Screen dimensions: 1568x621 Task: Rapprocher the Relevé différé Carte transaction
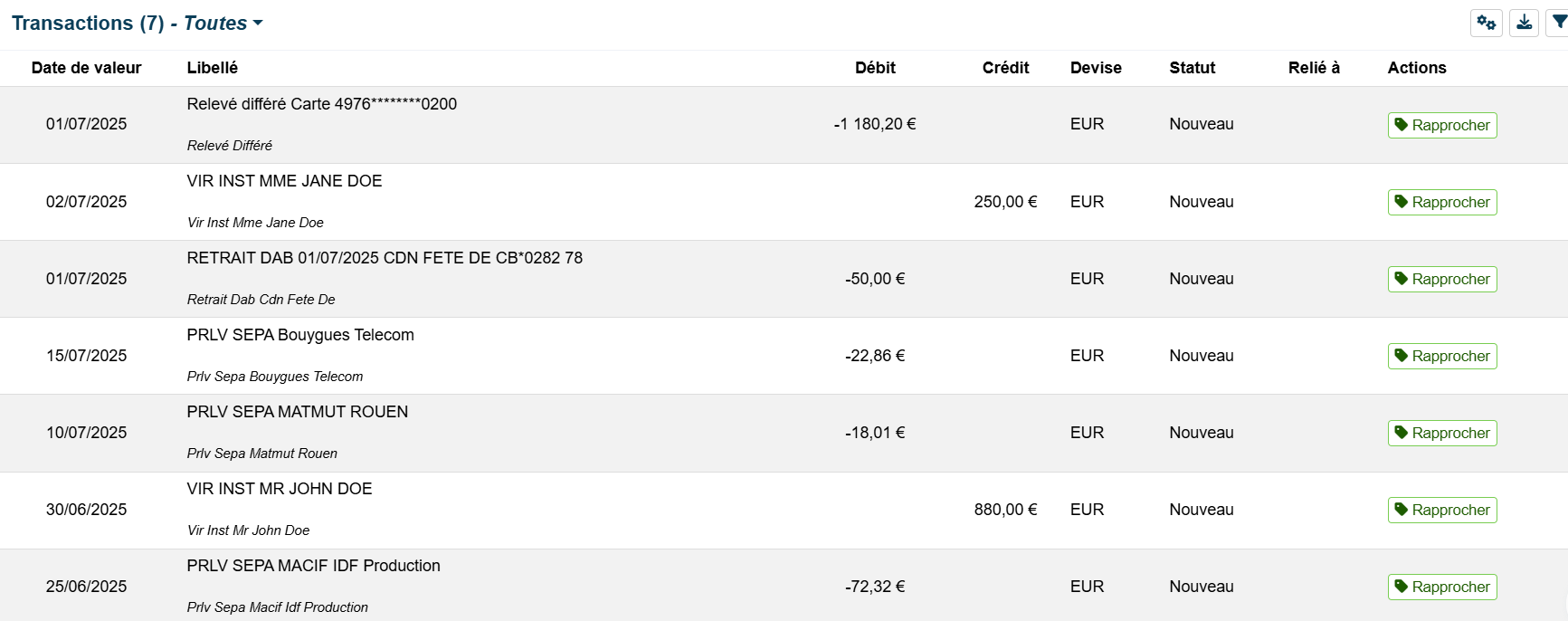click(1442, 125)
